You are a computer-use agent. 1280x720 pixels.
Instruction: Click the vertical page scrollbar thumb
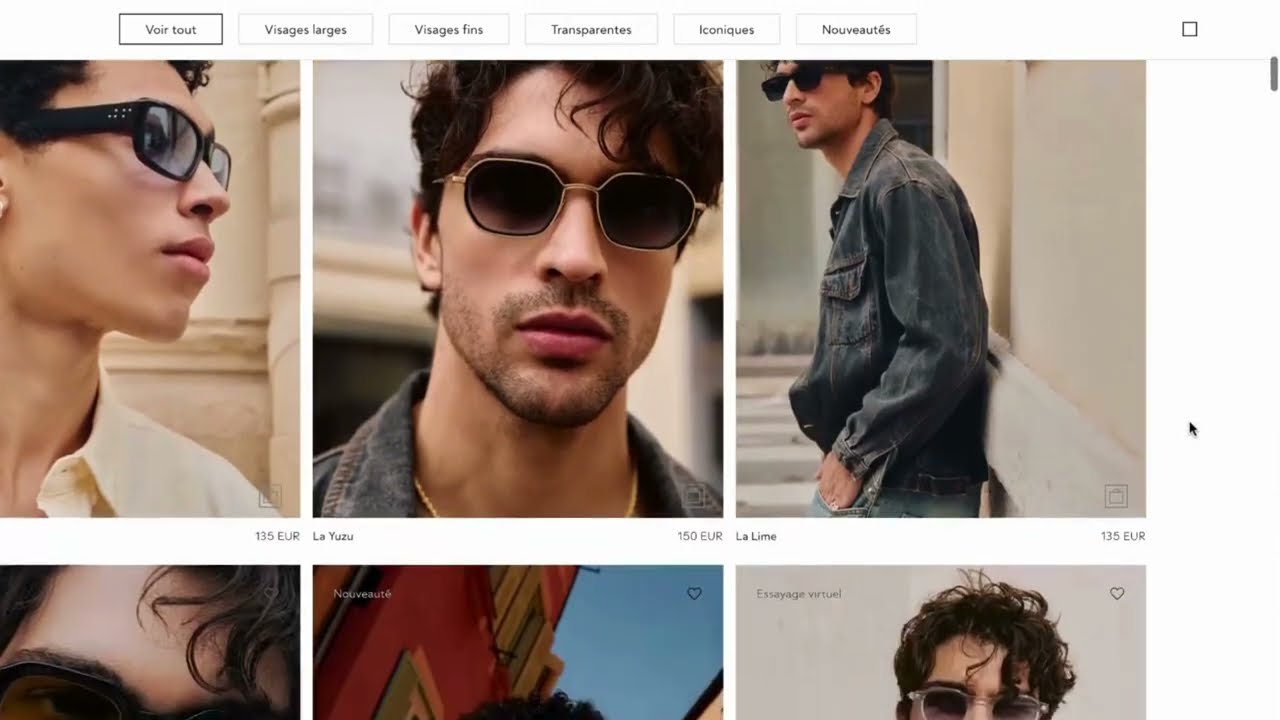[1274, 74]
